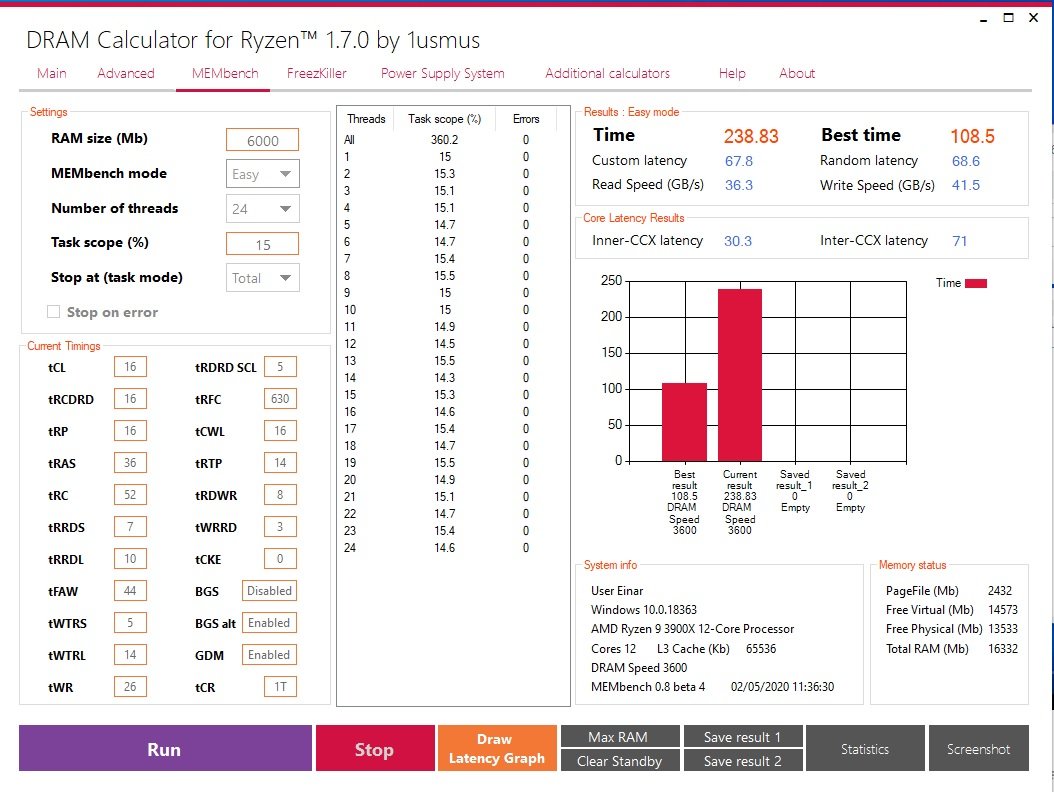This screenshot has height=792, width=1054.
Task: Click the red Stop button
Action: (x=374, y=748)
